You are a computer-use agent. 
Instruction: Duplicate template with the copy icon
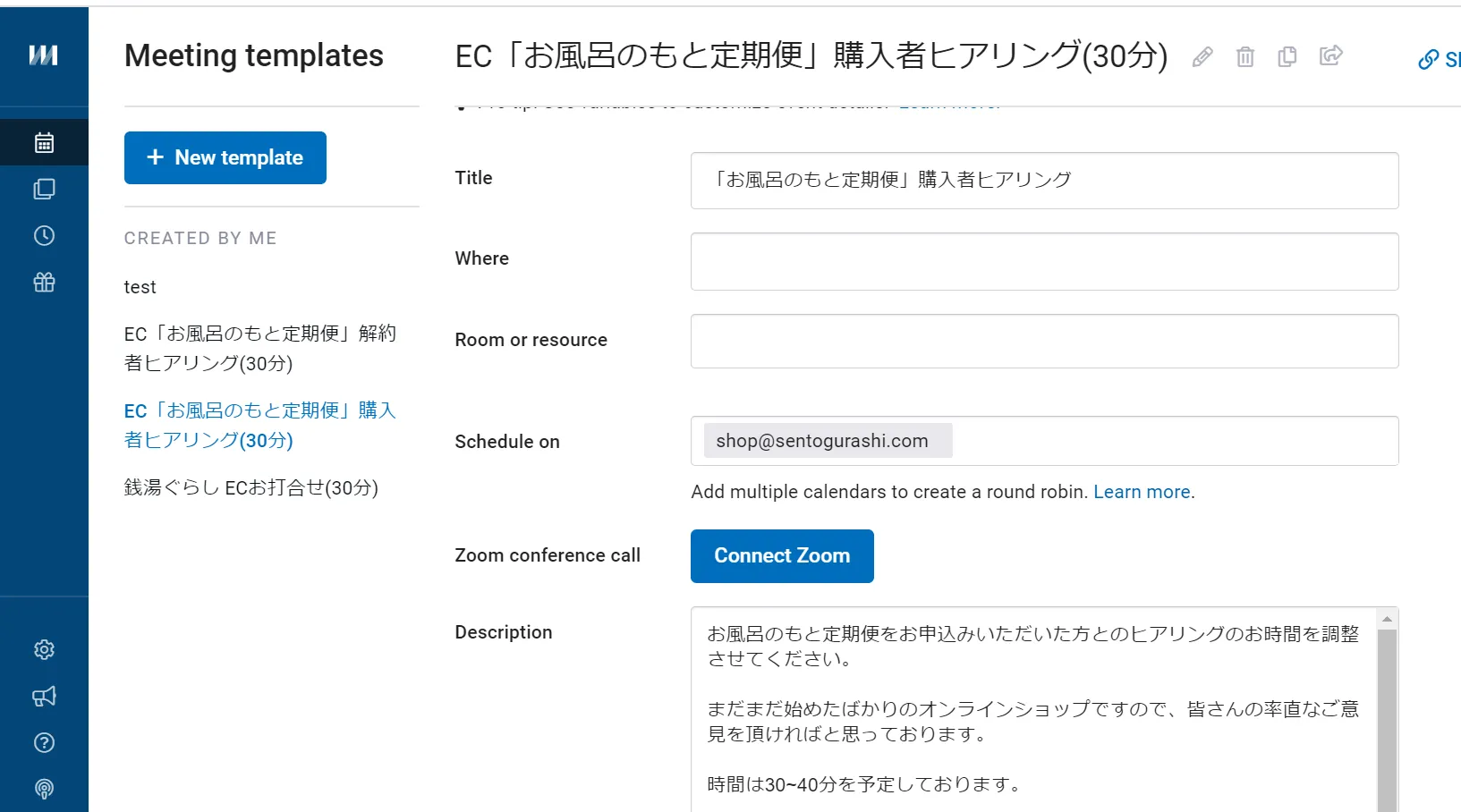(1287, 57)
